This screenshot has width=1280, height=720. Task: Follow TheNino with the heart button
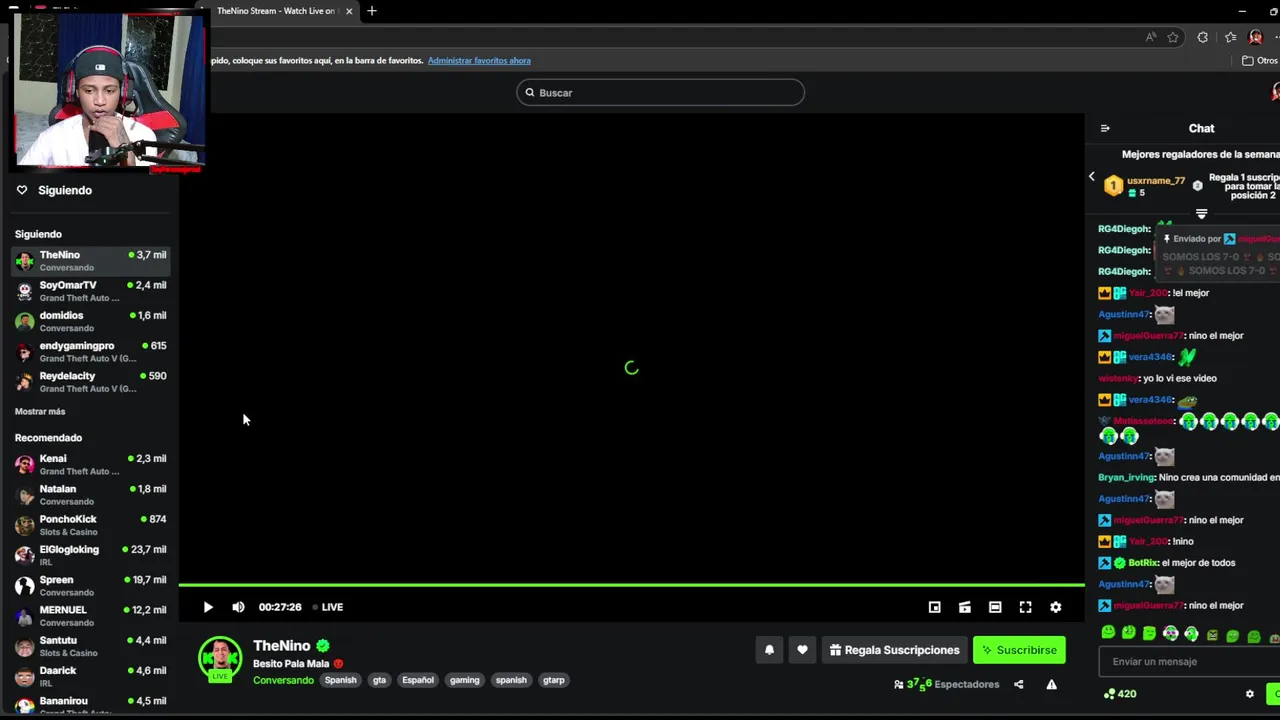click(x=802, y=650)
